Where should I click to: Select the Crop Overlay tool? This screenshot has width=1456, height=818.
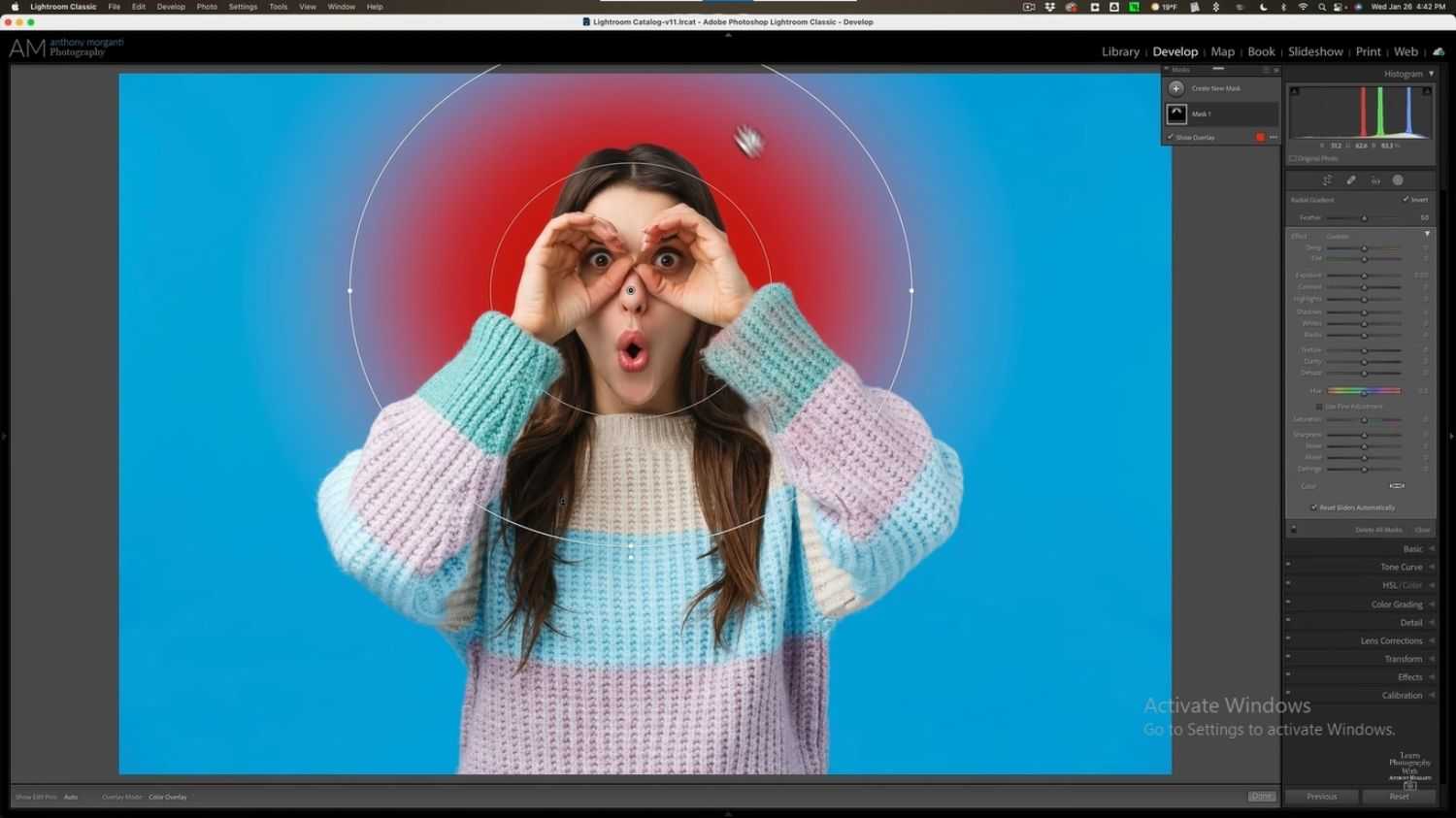tap(1327, 180)
